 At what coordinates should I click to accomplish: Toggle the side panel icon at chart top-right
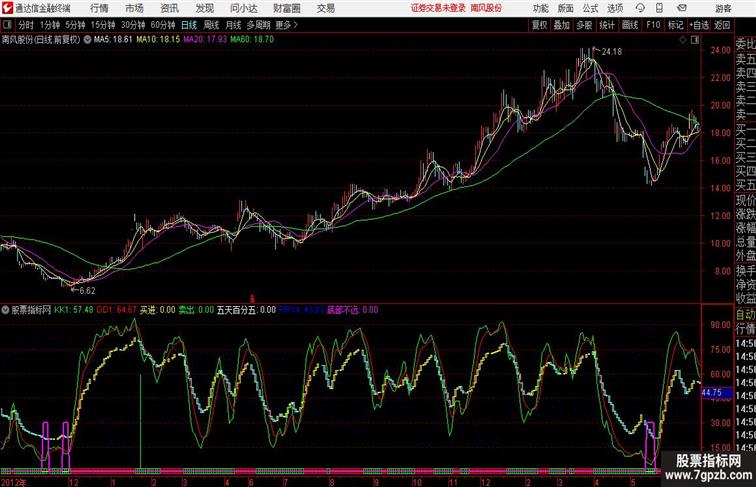point(695,40)
